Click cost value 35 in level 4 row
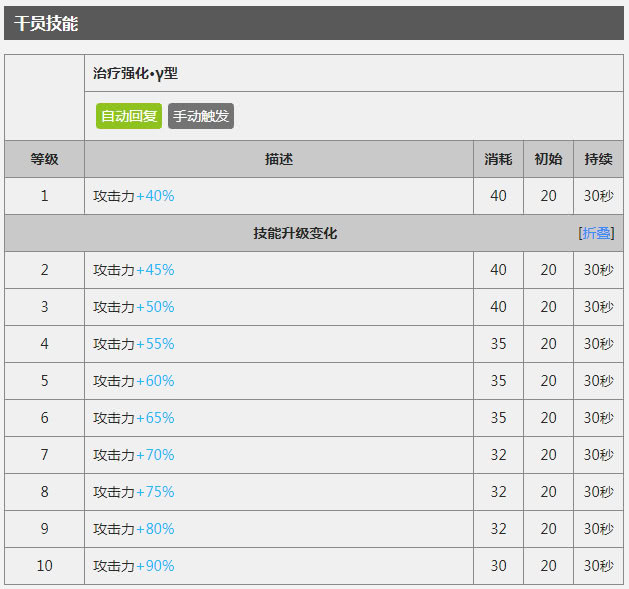Screen dimensions: 629x589 498,344
